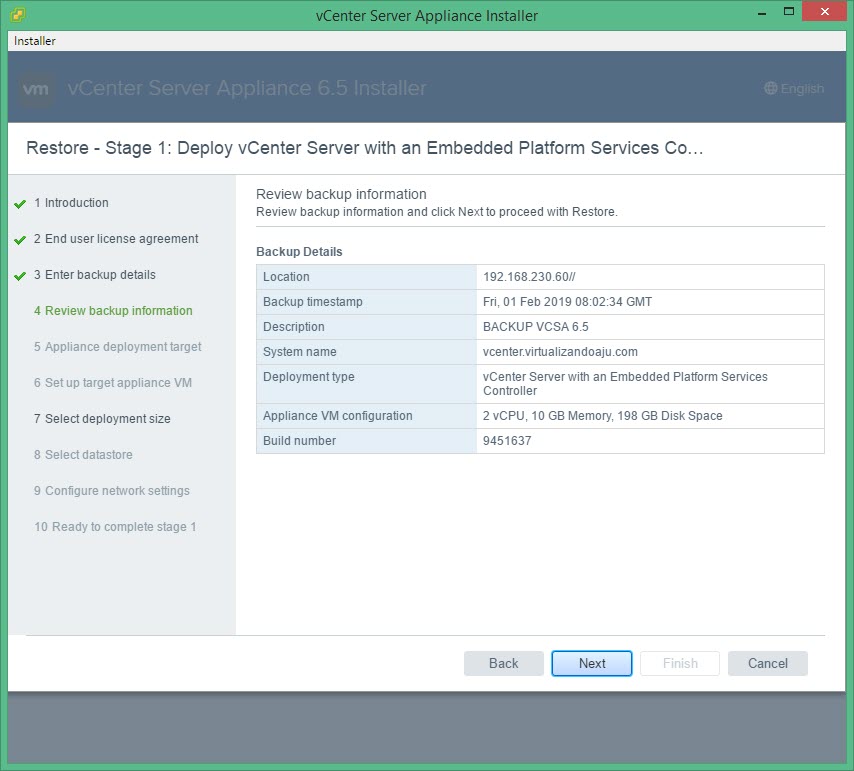The width and height of the screenshot is (854, 771).
Task: Select step 7 Select deployment size
Action: [107, 419]
